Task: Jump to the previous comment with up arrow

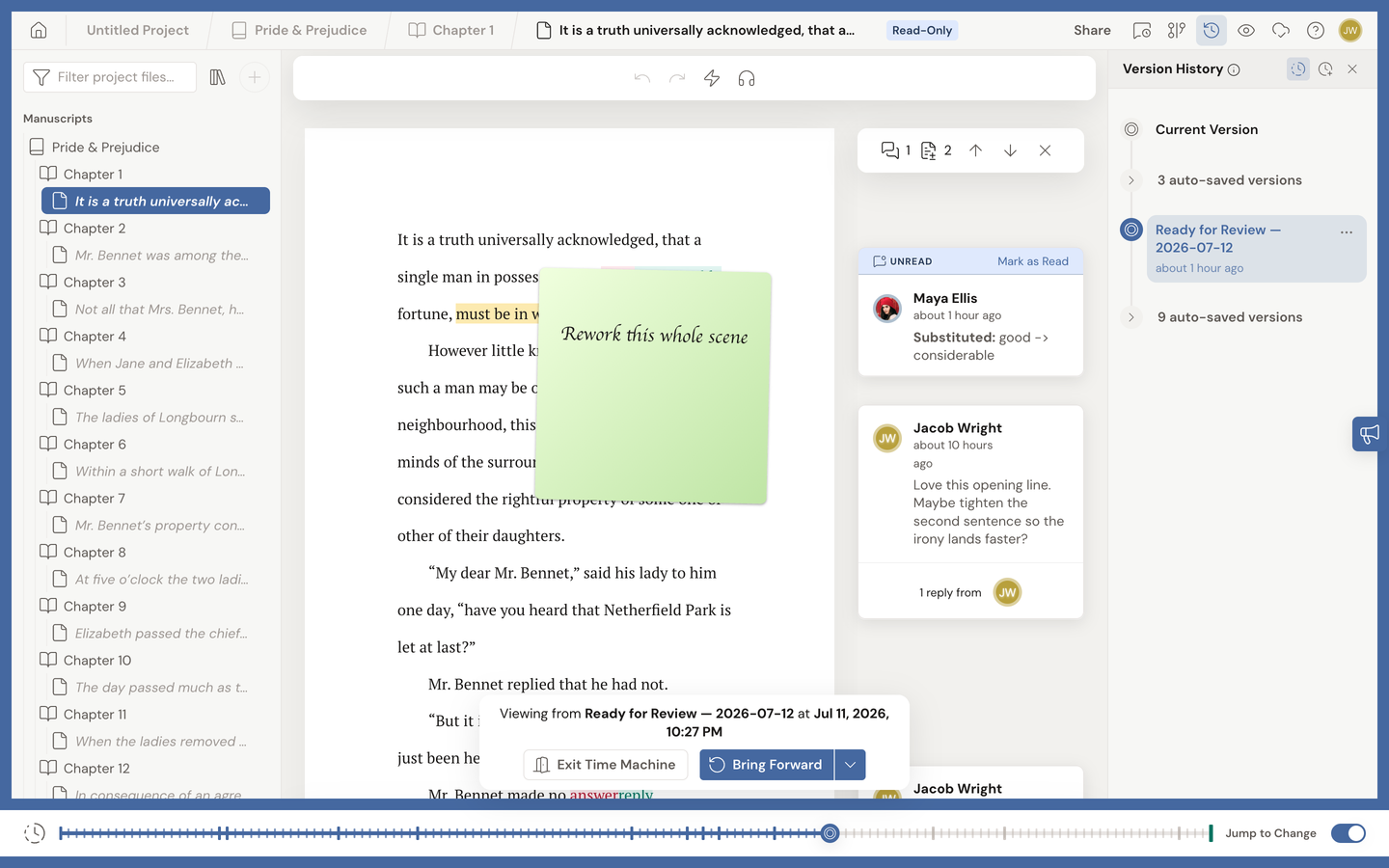Action: coord(976,150)
